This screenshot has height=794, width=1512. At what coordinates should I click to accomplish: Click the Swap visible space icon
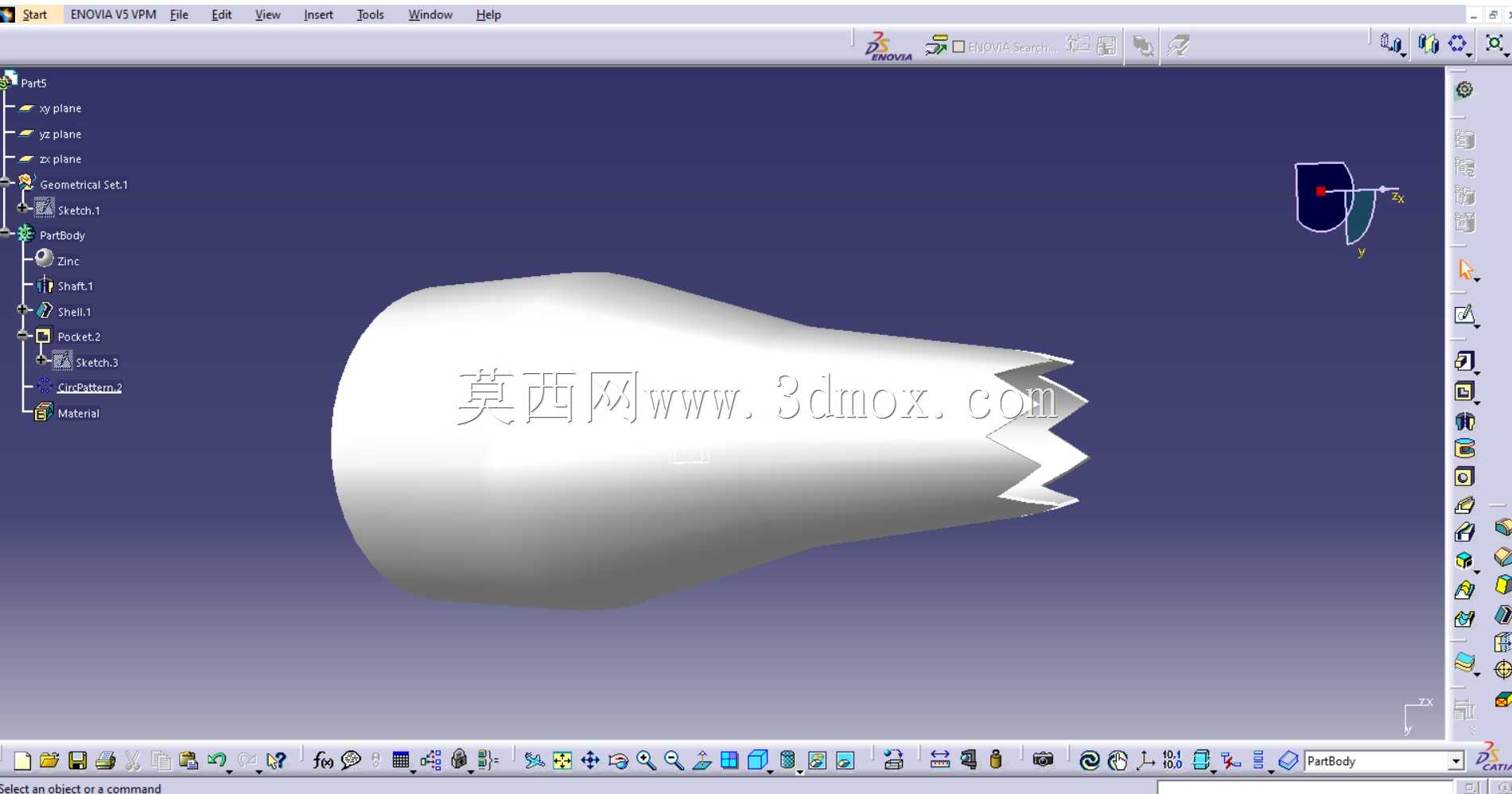pyautogui.click(x=845, y=761)
